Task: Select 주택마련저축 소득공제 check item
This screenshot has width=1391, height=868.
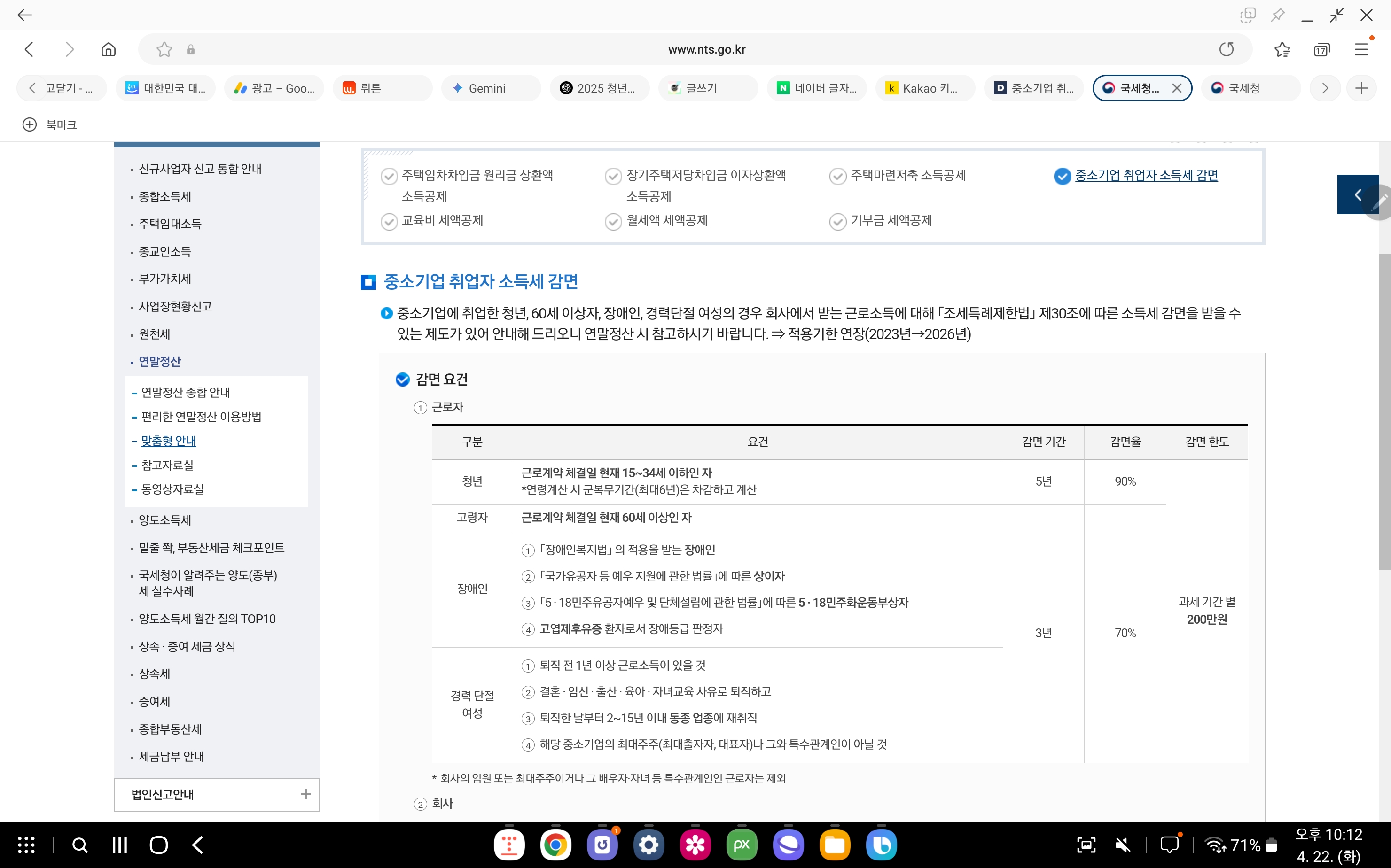Action: (x=907, y=175)
